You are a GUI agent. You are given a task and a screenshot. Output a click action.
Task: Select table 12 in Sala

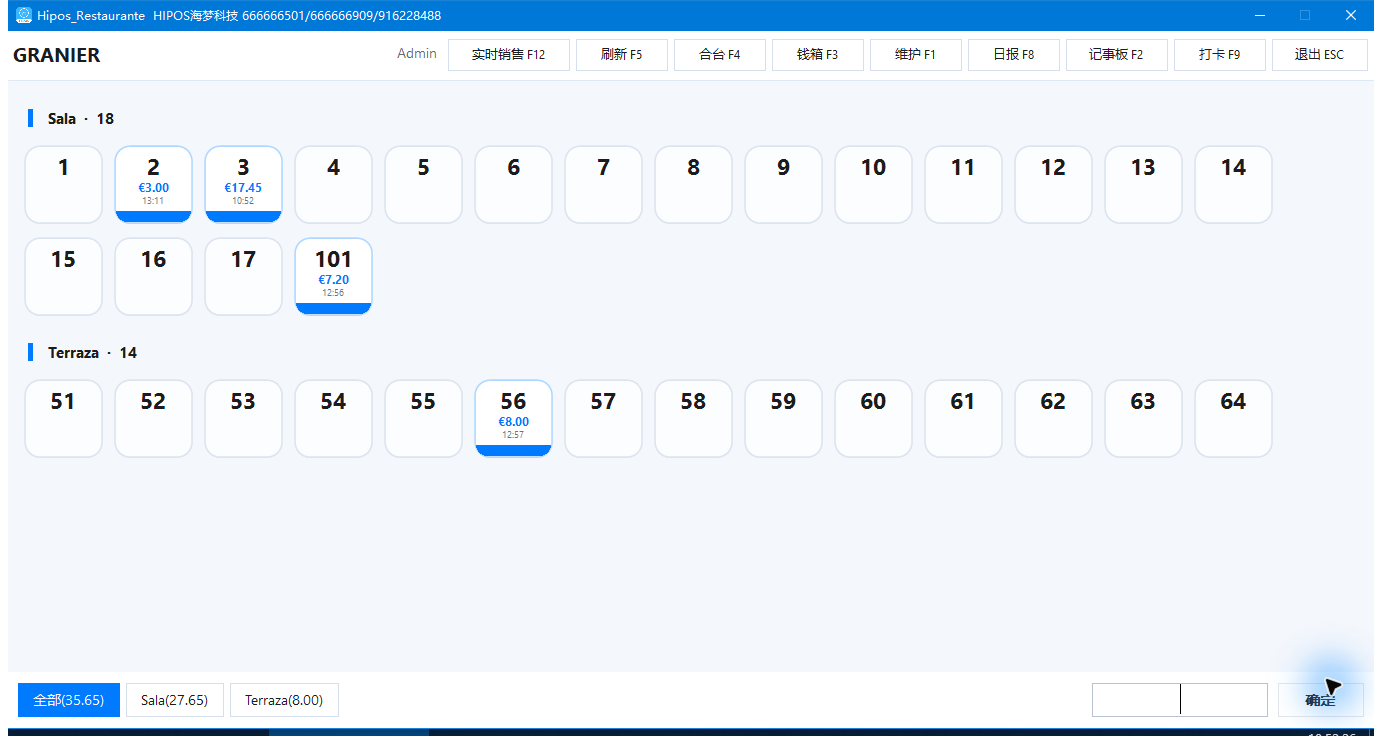(x=1054, y=184)
